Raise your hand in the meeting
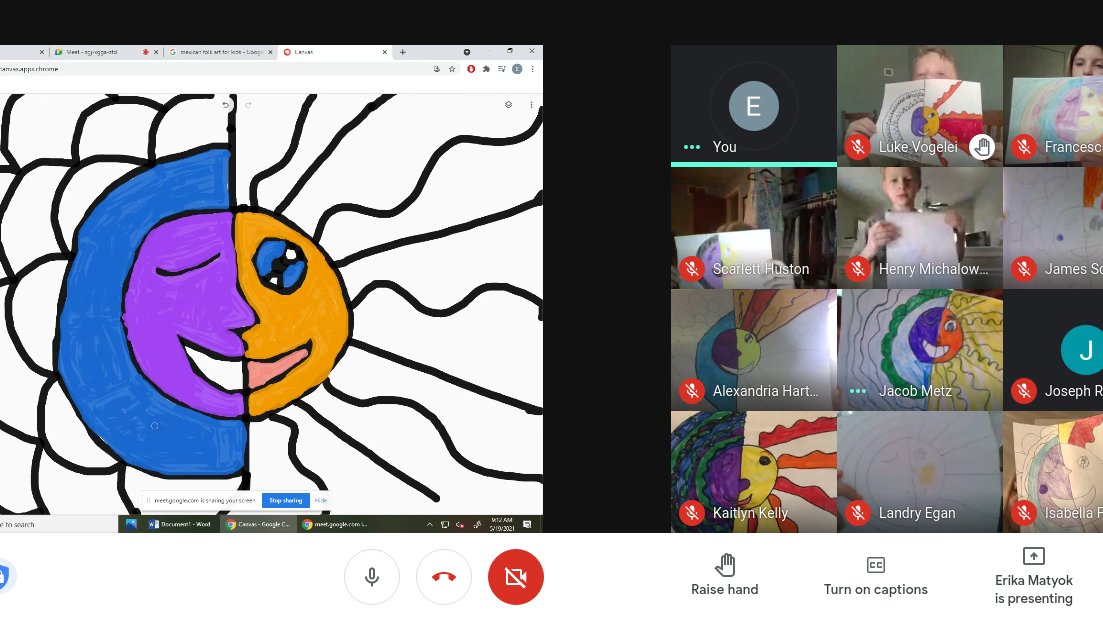 point(725,575)
